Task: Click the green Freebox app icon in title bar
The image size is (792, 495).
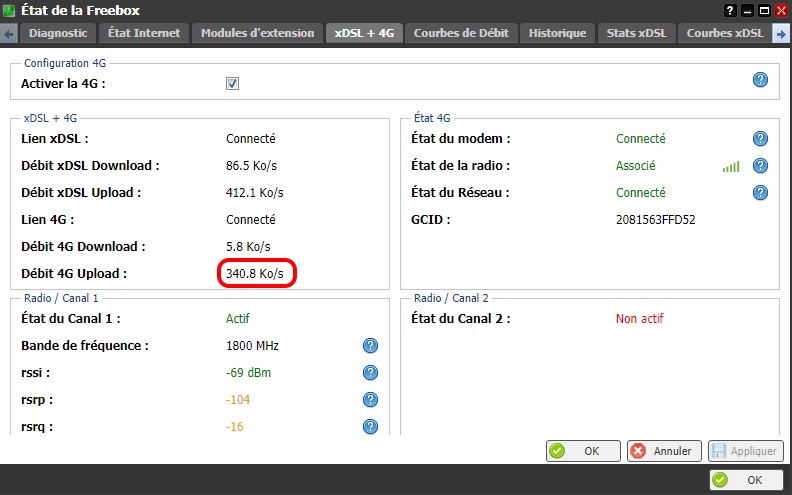Action: [x=9, y=10]
